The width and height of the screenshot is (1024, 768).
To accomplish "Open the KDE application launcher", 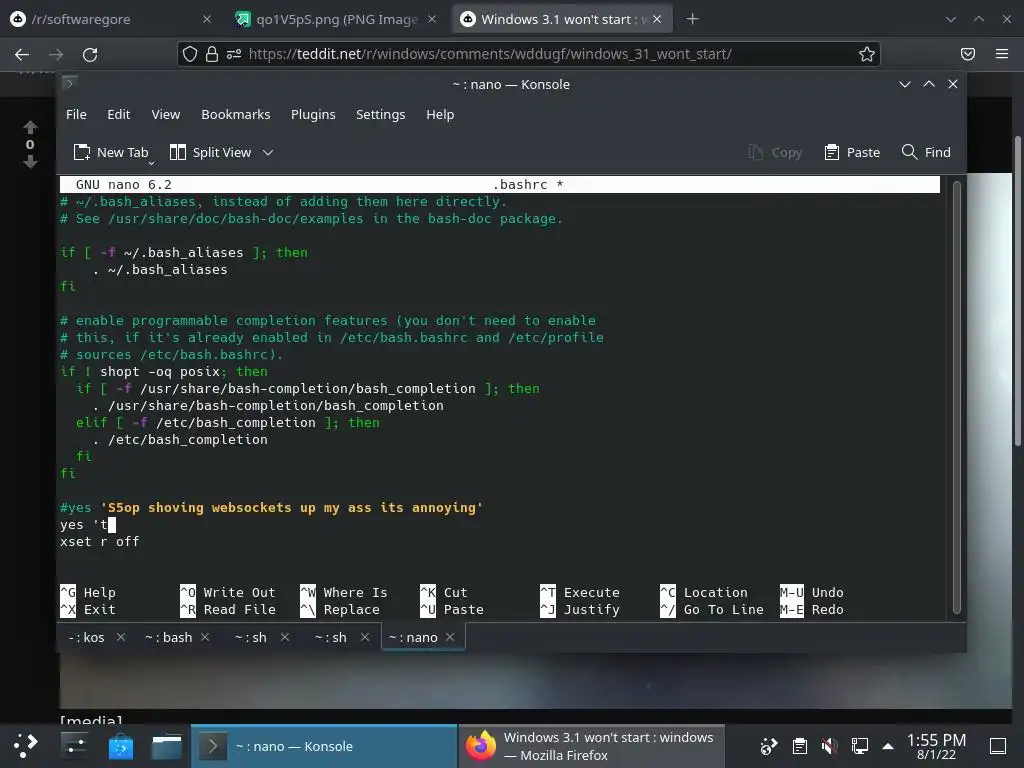I will 25,746.
